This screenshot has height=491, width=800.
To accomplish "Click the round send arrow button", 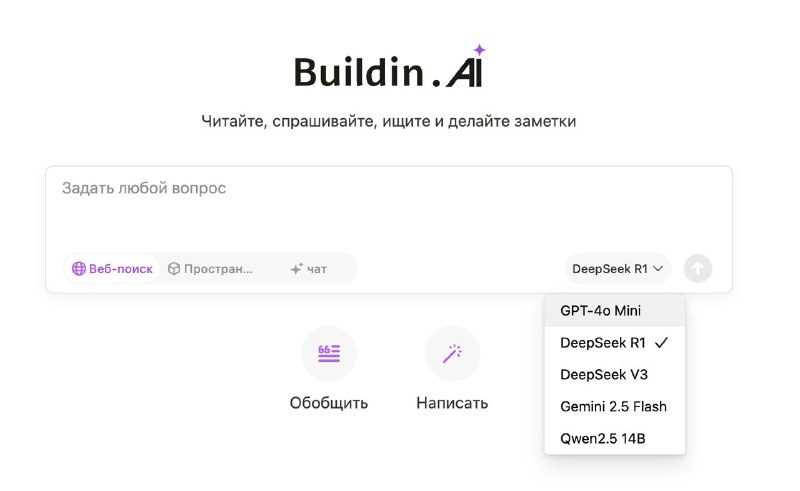I will tap(697, 268).
